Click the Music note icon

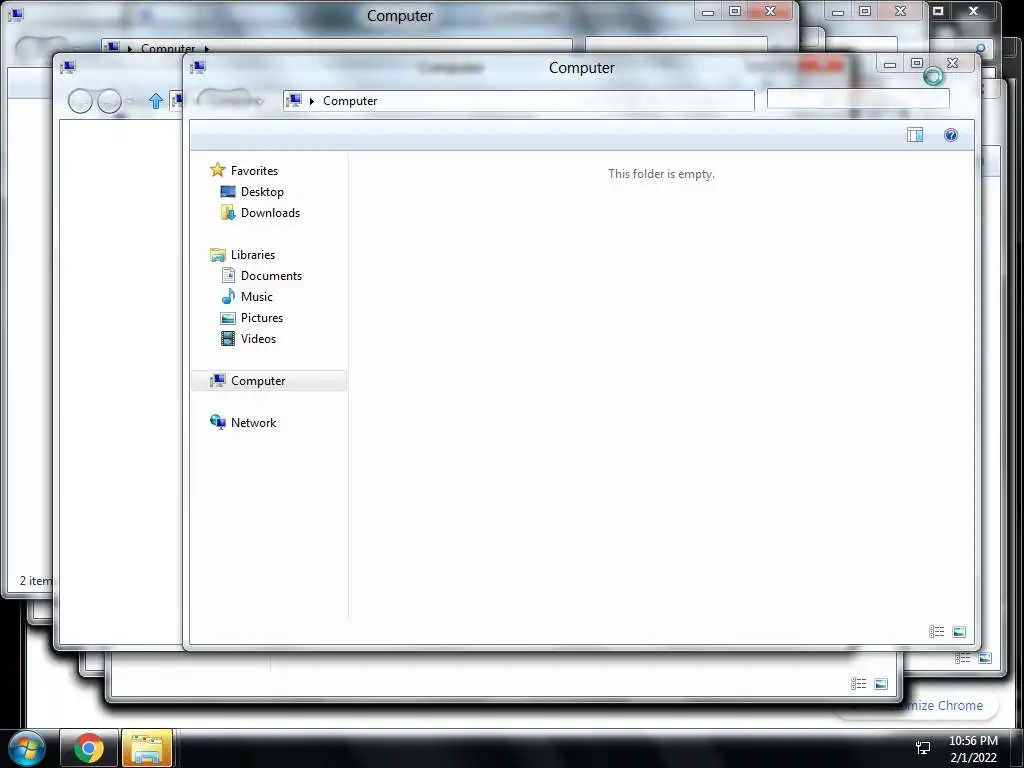pyautogui.click(x=228, y=296)
